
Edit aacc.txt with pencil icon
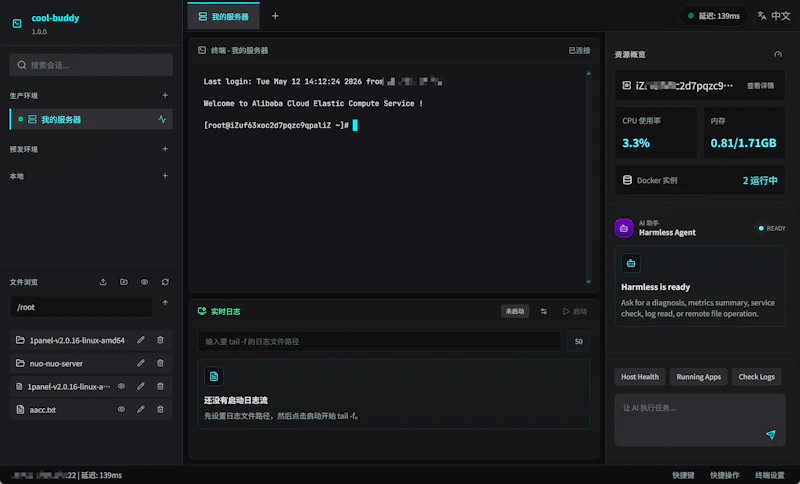coord(141,409)
